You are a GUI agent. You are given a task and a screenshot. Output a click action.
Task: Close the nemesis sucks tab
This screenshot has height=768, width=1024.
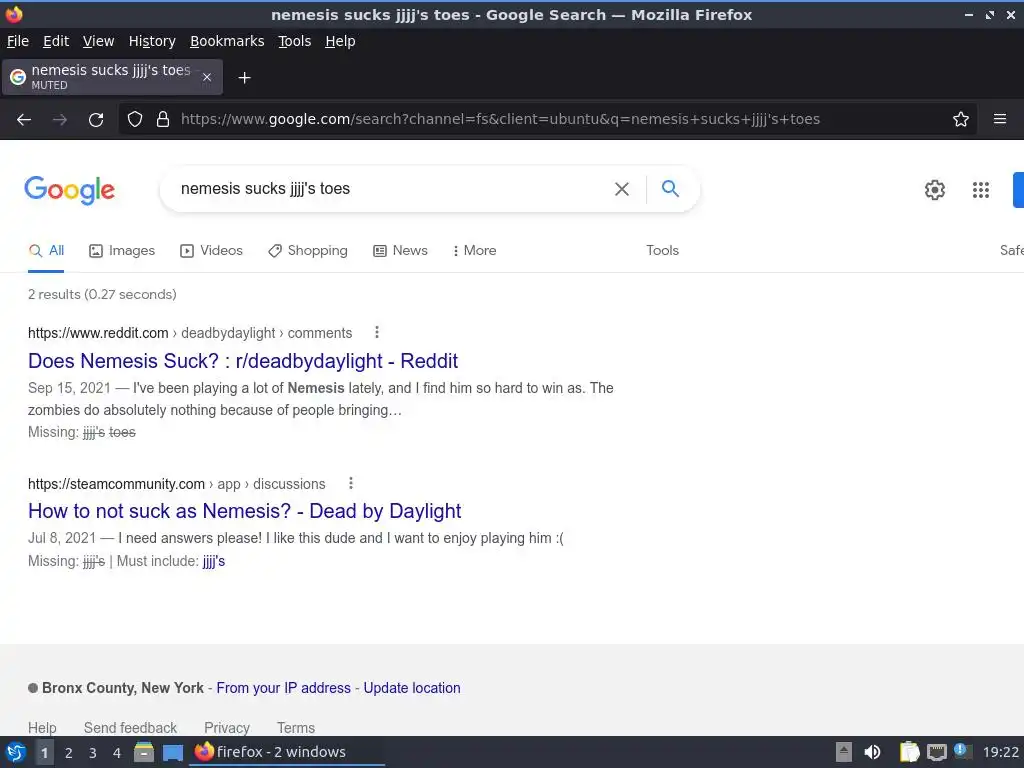207,77
